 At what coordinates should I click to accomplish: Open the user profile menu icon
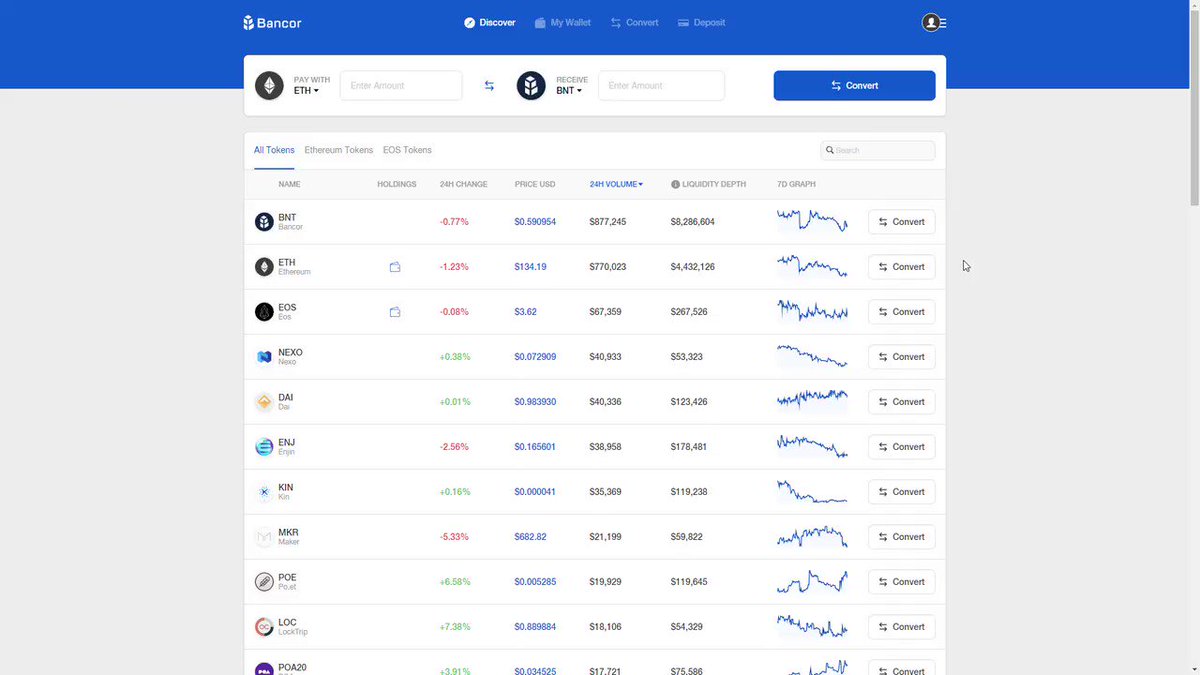click(934, 22)
